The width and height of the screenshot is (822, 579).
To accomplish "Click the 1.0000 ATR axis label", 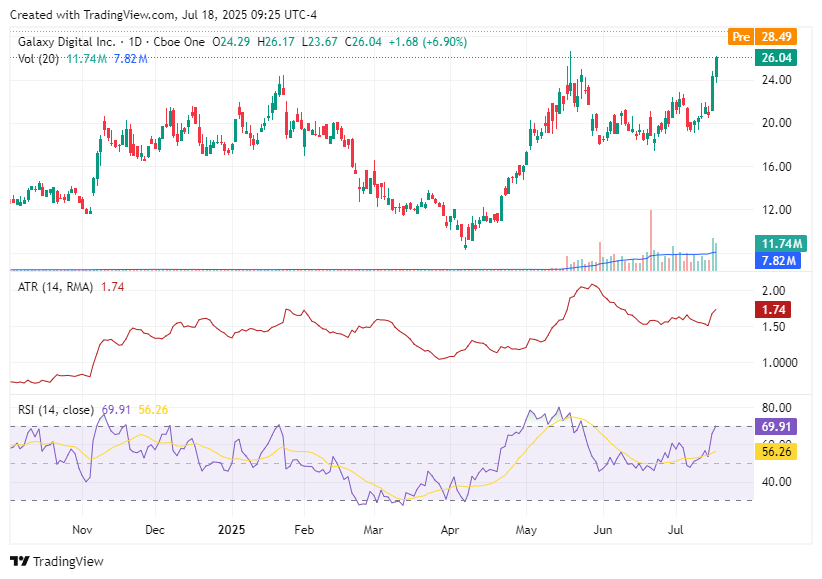I will pos(780,363).
